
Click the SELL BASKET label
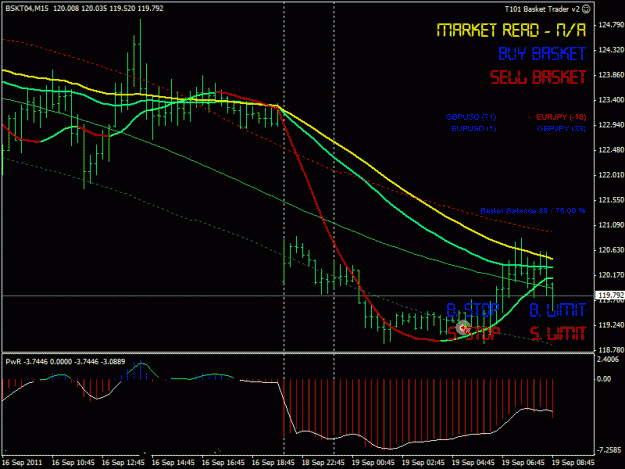[538, 77]
